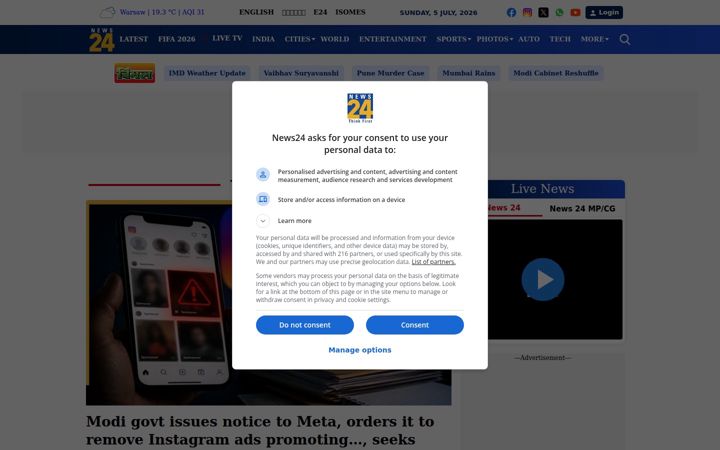Open the E24 site link
Image resolution: width=720 pixels, height=450 pixels.
pos(320,12)
